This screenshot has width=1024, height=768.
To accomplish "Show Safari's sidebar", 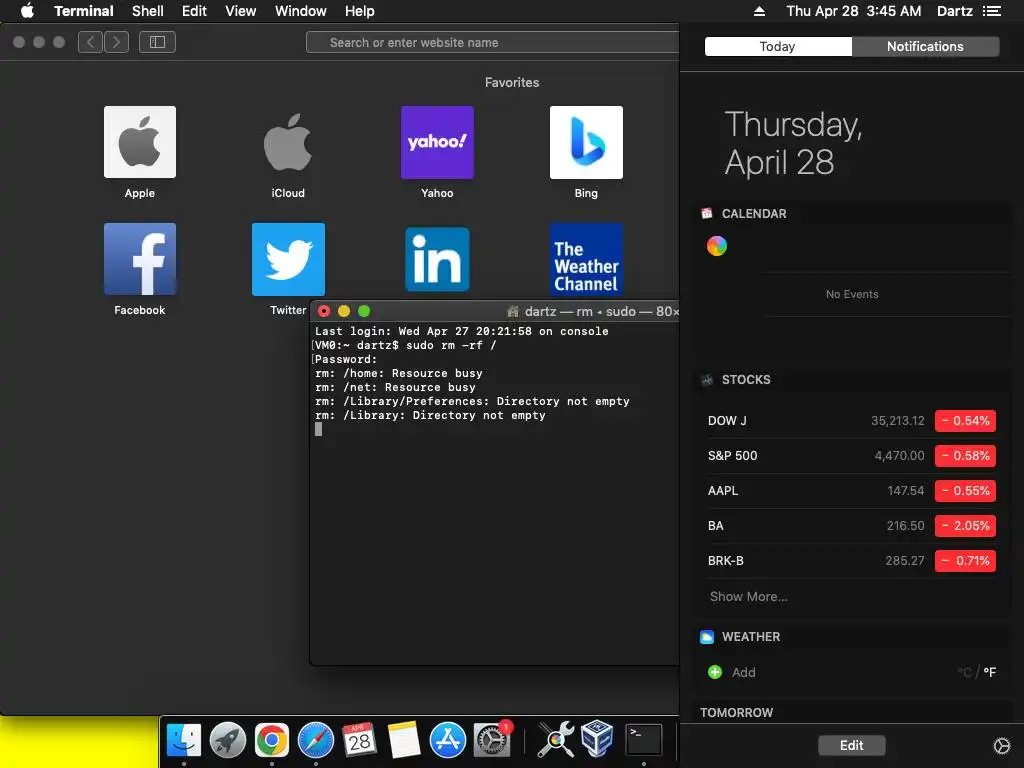I will pos(157,42).
